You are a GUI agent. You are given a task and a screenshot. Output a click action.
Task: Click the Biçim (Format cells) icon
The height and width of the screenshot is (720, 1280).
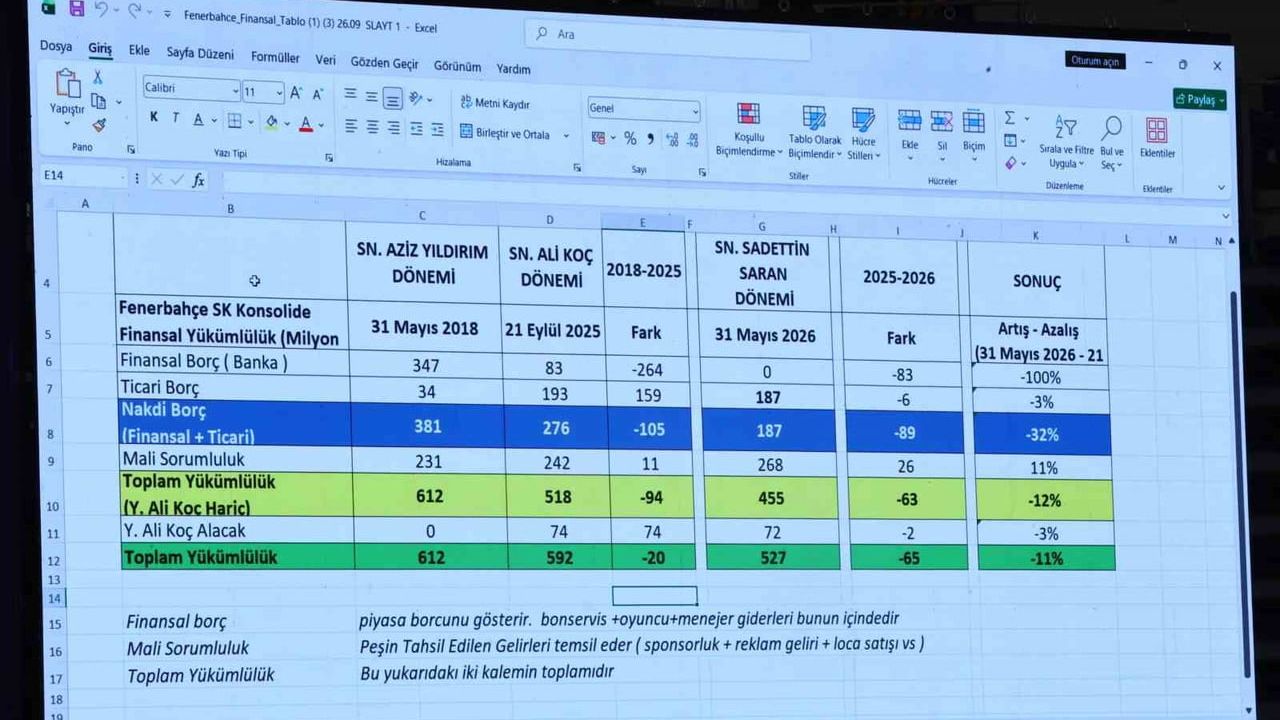[974, 122]
